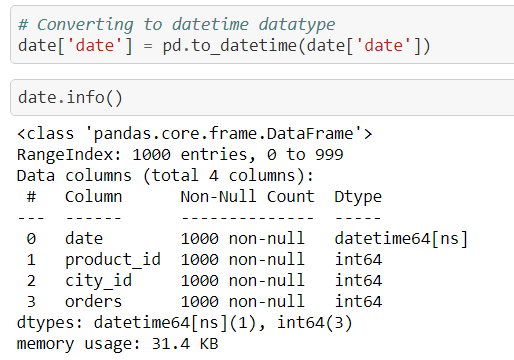Viewport: 514px width, 360px height.
Task: Click the 'Dtype' header text
Action: coord(358,197)
